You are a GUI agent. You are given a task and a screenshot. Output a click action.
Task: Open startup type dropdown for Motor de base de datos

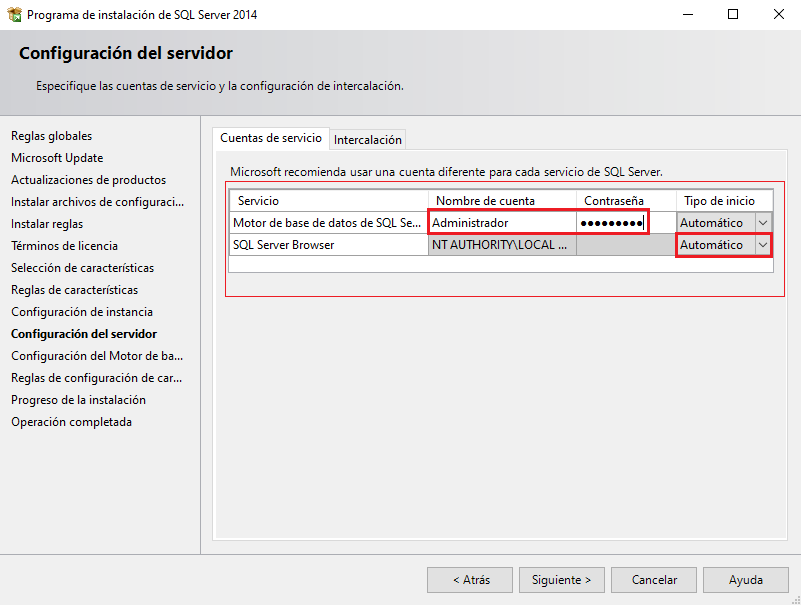[x=763, y=223]
